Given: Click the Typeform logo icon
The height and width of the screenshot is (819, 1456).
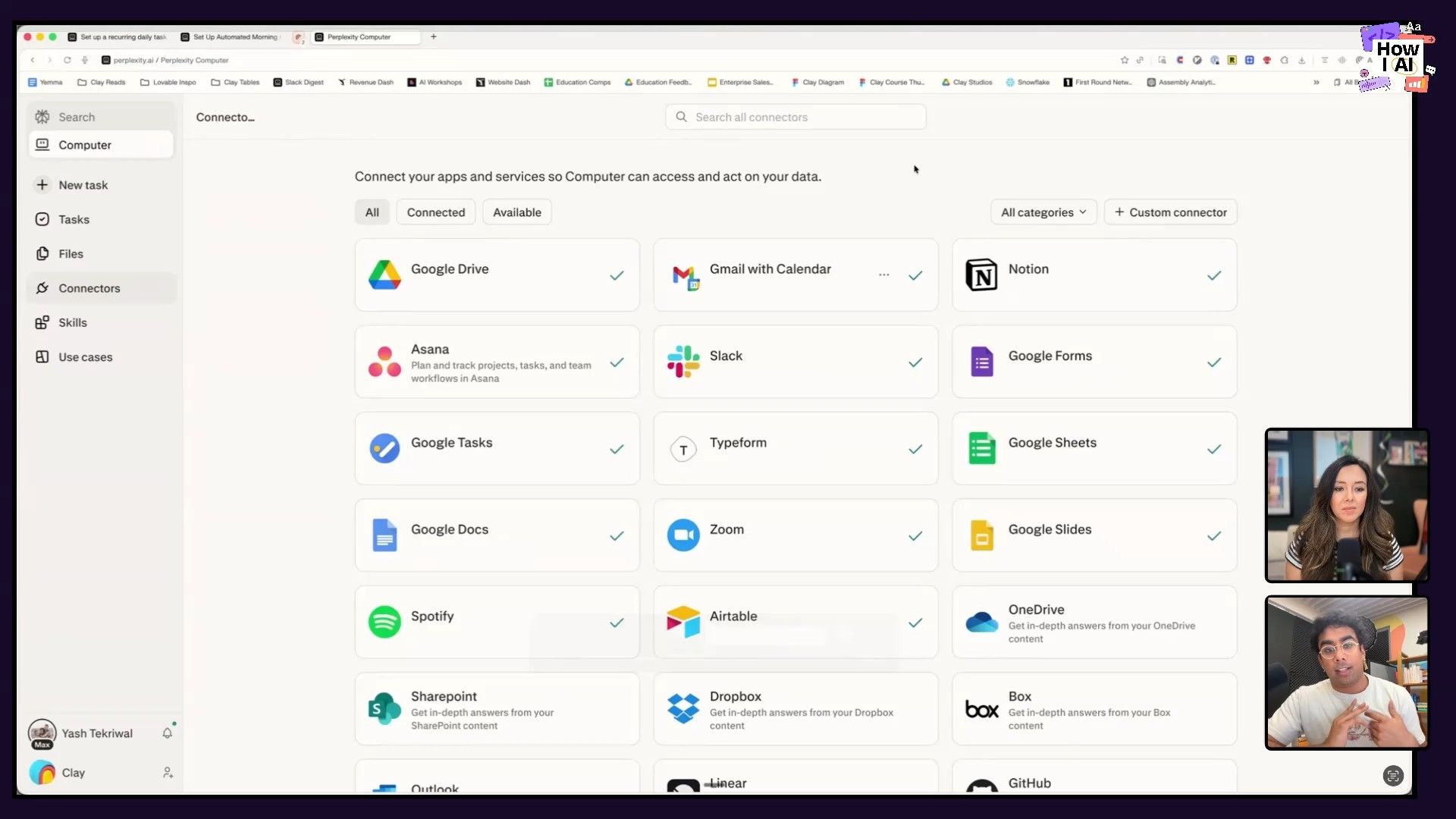Looking at the screenshot, I should pyautogui.click(x=683, y=450).
